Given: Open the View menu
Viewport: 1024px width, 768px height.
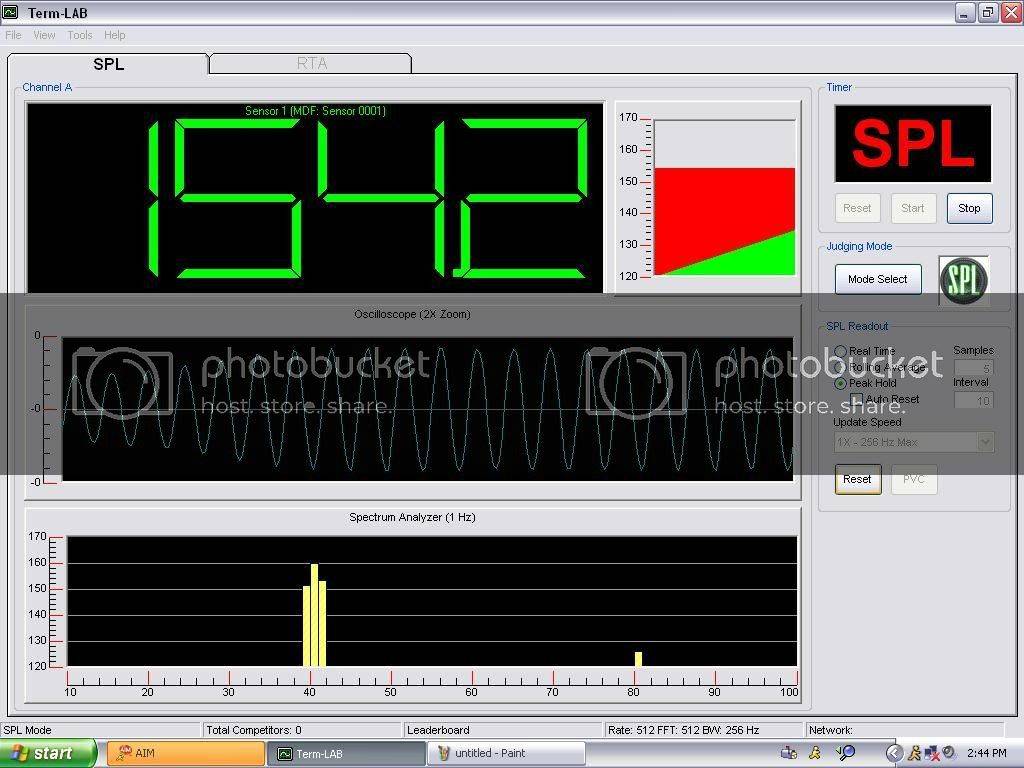Looking at the screenshot, I should (x=44, y=35).
